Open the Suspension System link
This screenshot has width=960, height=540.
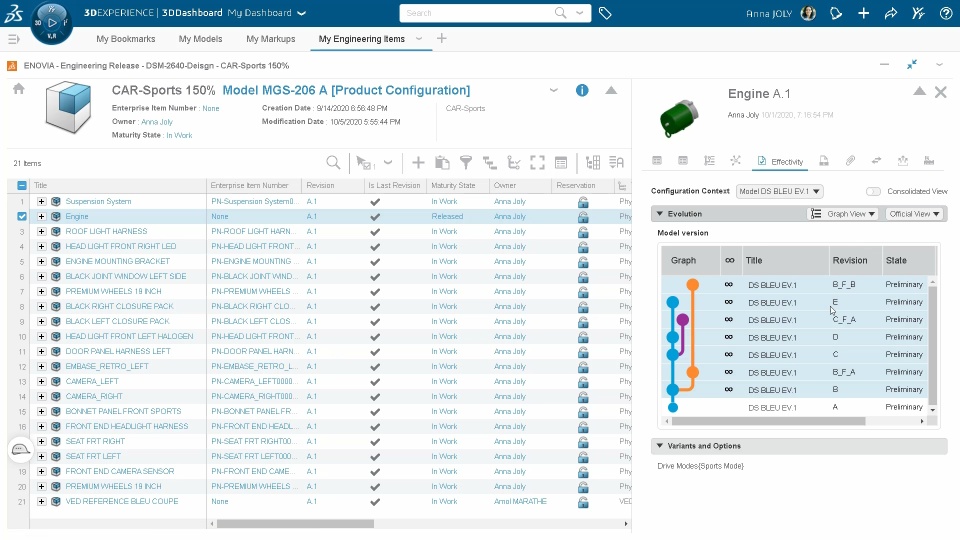point(99,201)
